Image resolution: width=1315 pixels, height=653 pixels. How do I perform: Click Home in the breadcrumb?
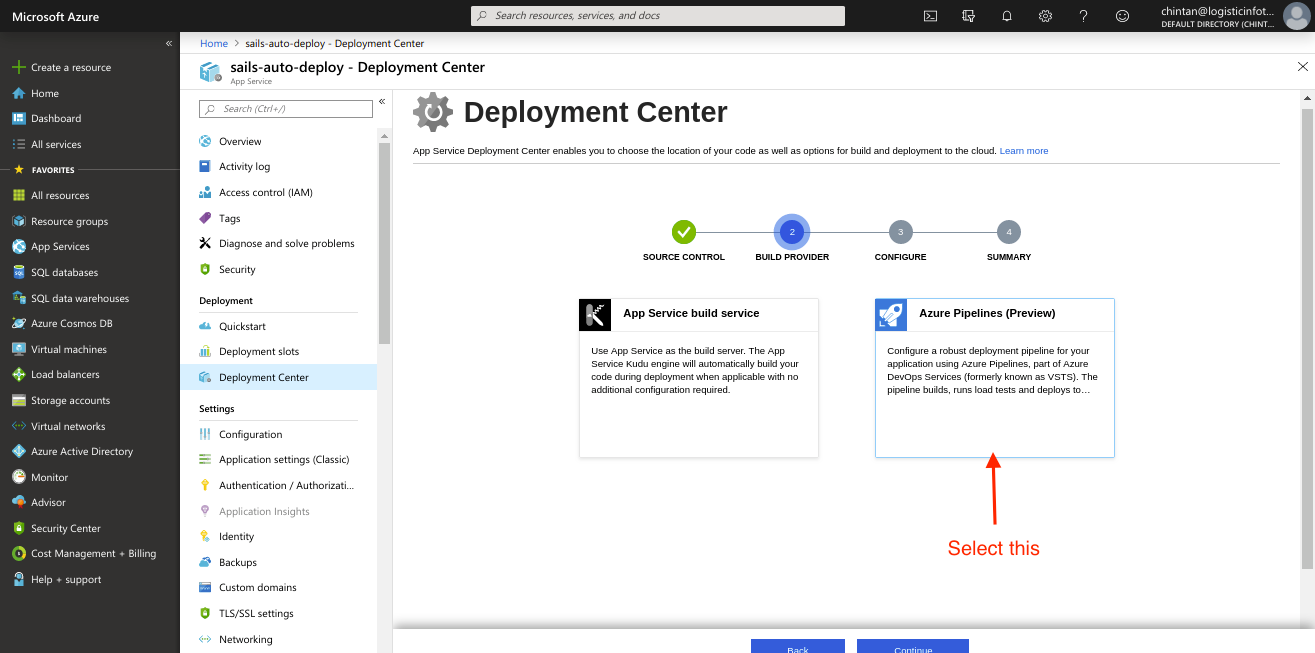pyautogui.click(x=214, y=43)
